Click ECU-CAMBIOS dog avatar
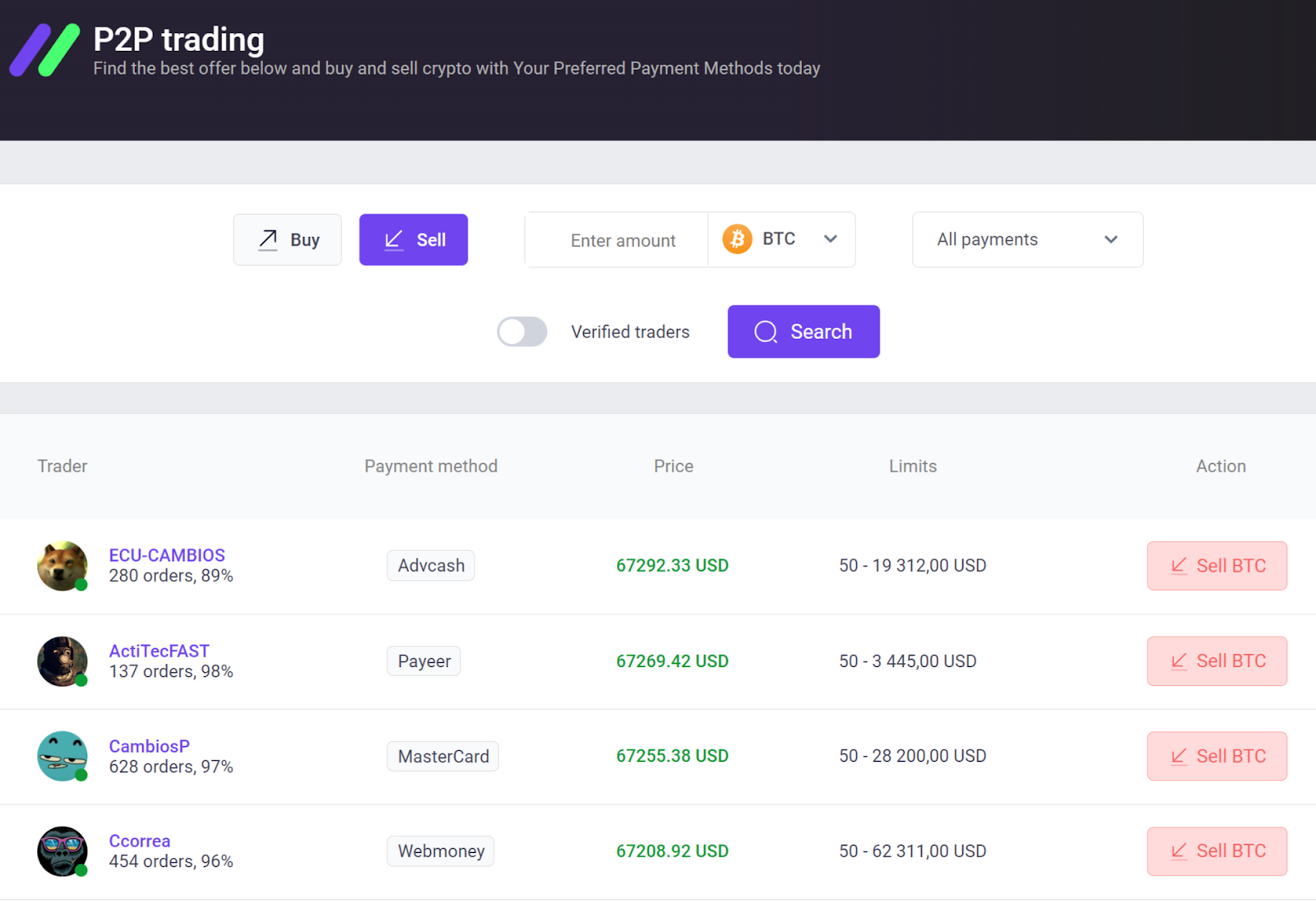The height and width of the screenshot is (904, 1316). pyautogui.click(x=63, y=566)
